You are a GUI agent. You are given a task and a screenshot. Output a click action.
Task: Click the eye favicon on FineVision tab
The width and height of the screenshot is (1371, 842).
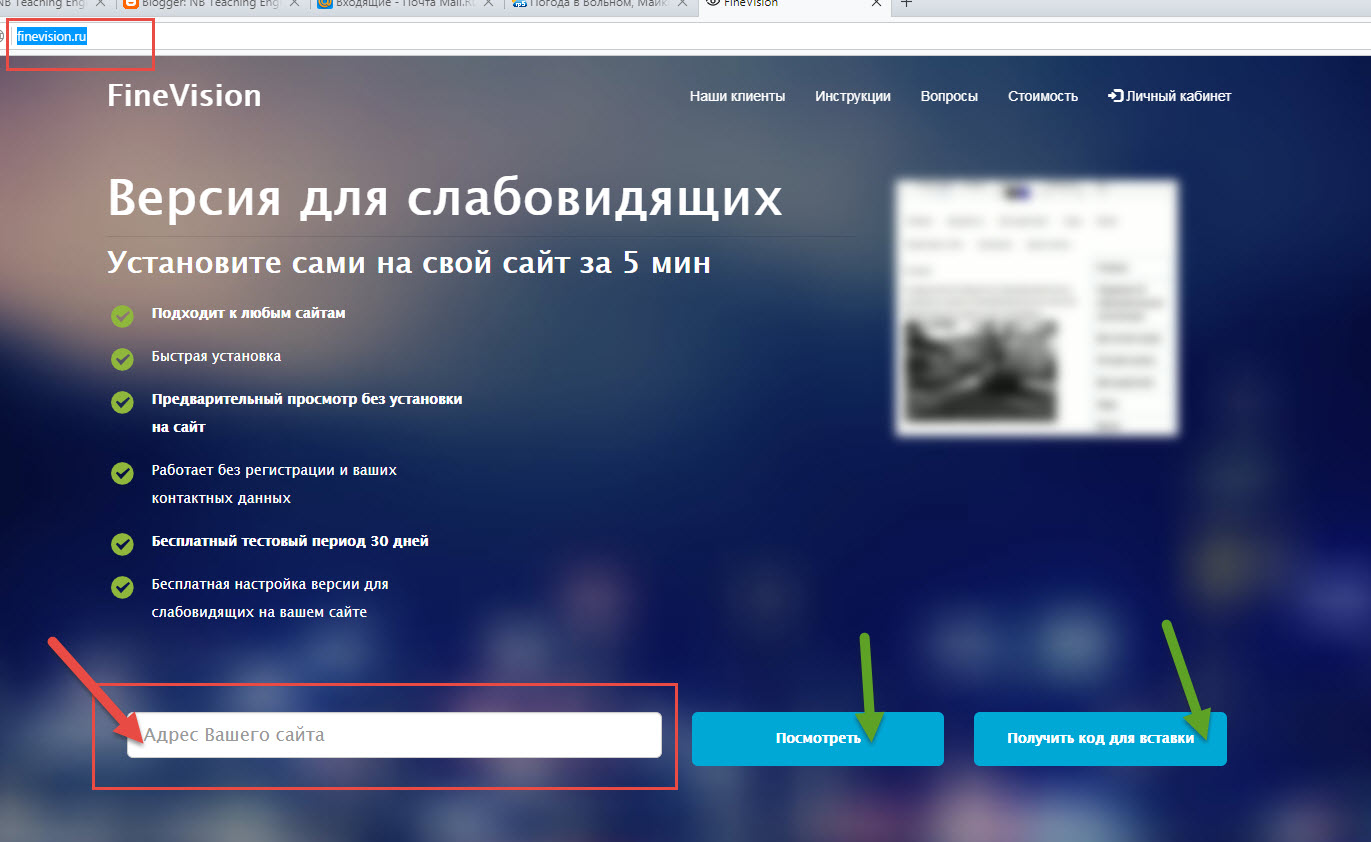[713, 4]
